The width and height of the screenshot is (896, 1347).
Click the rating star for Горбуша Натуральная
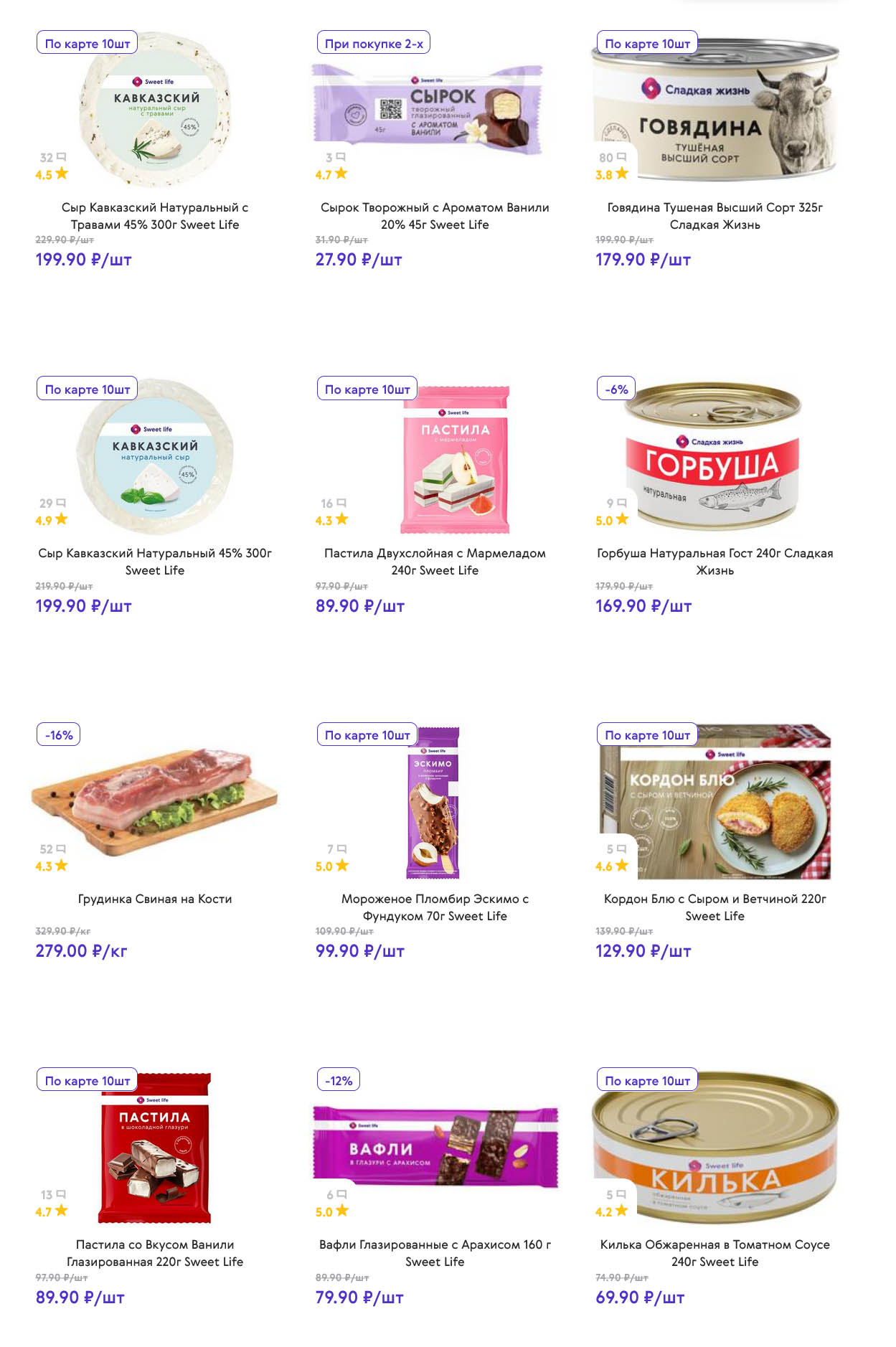click(x=622, y=519)
